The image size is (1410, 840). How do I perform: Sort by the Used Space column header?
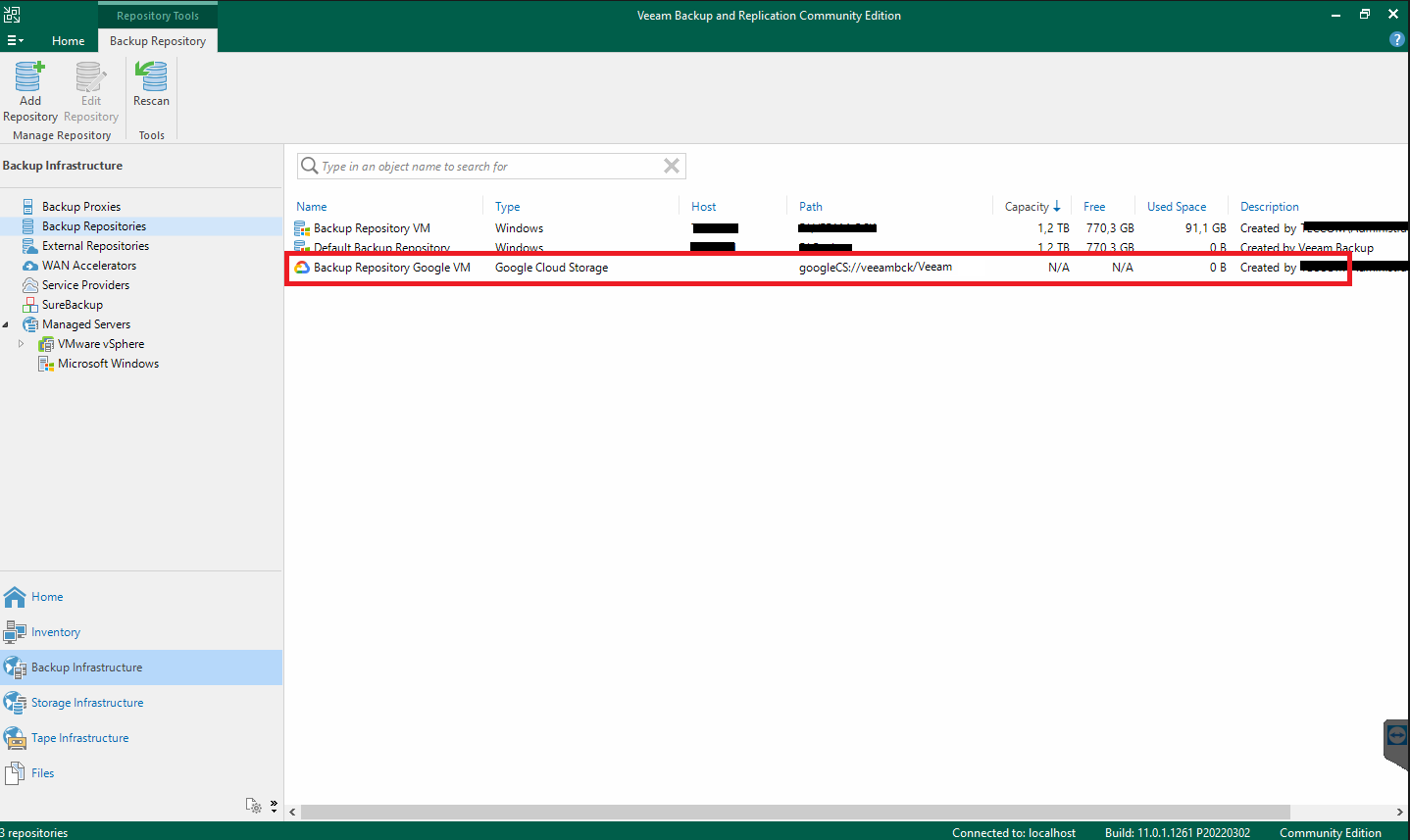[1177, 207]
